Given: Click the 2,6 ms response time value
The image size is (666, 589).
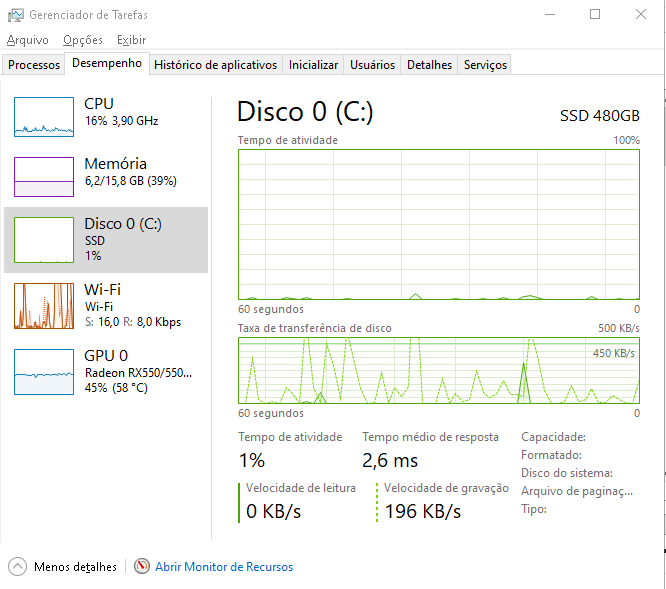Looking at the screenshot, I should 390,460.
